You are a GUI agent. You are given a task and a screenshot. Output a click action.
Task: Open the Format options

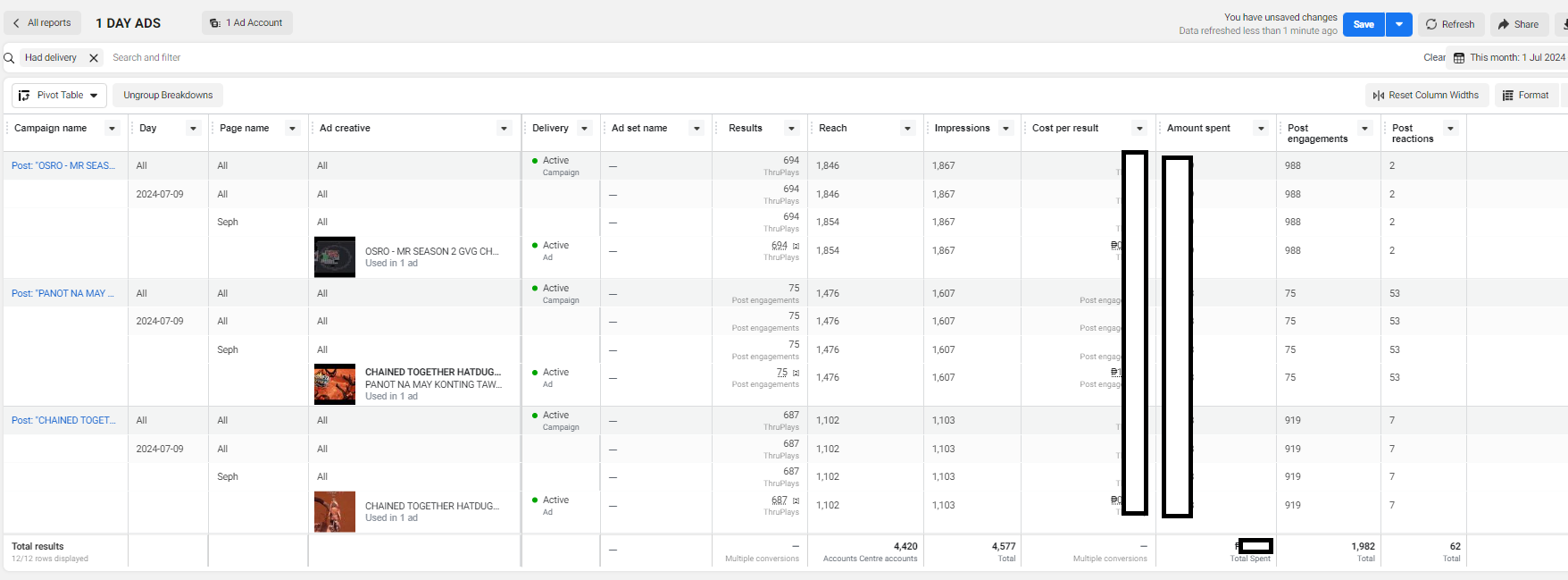(1526, 96)
